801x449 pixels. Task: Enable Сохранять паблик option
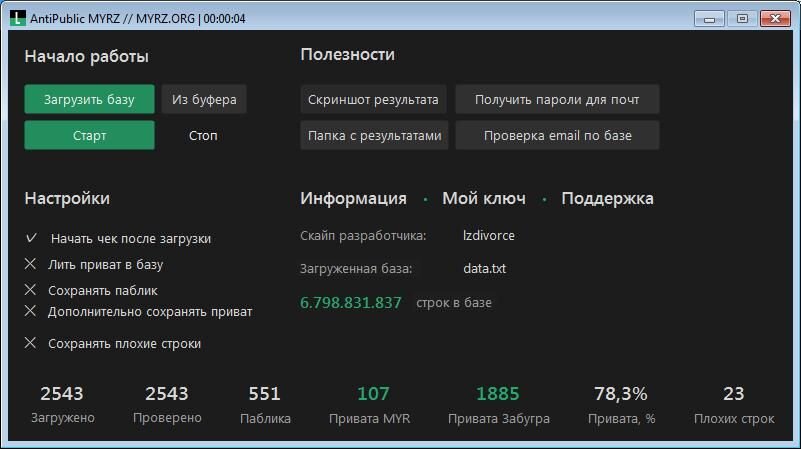coord(31,290)
